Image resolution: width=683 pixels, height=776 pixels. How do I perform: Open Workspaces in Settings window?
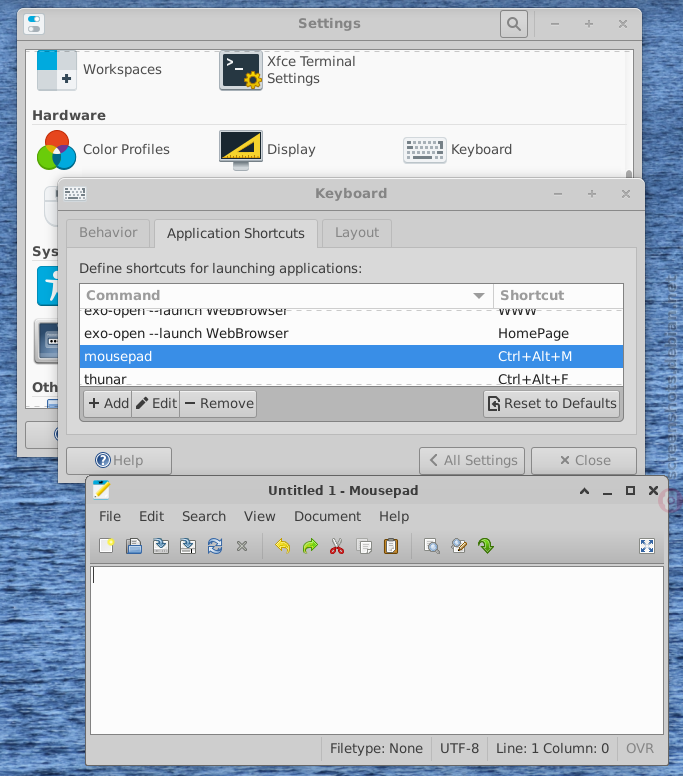click(99, 70)
